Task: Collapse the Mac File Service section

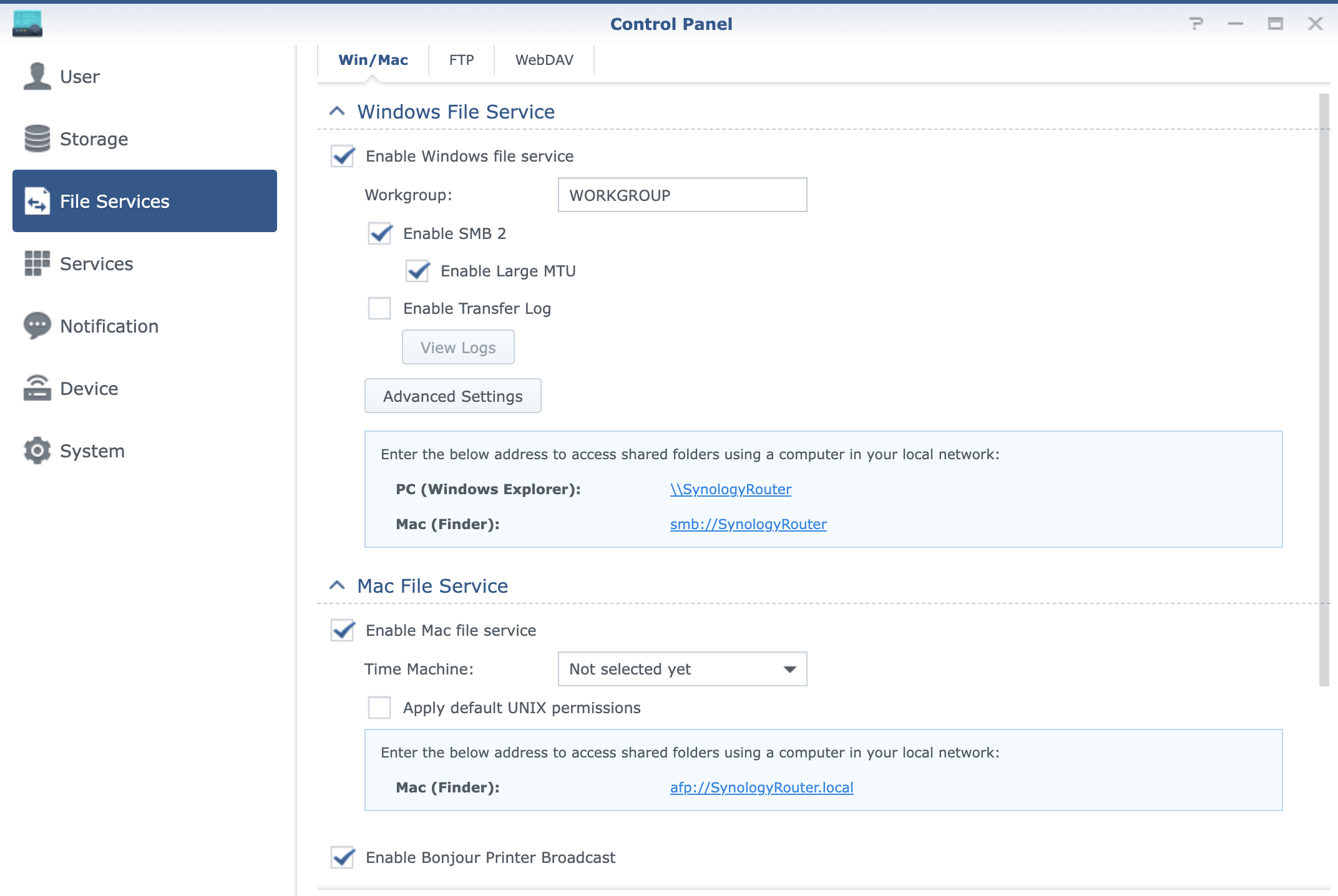Action: 337,586
